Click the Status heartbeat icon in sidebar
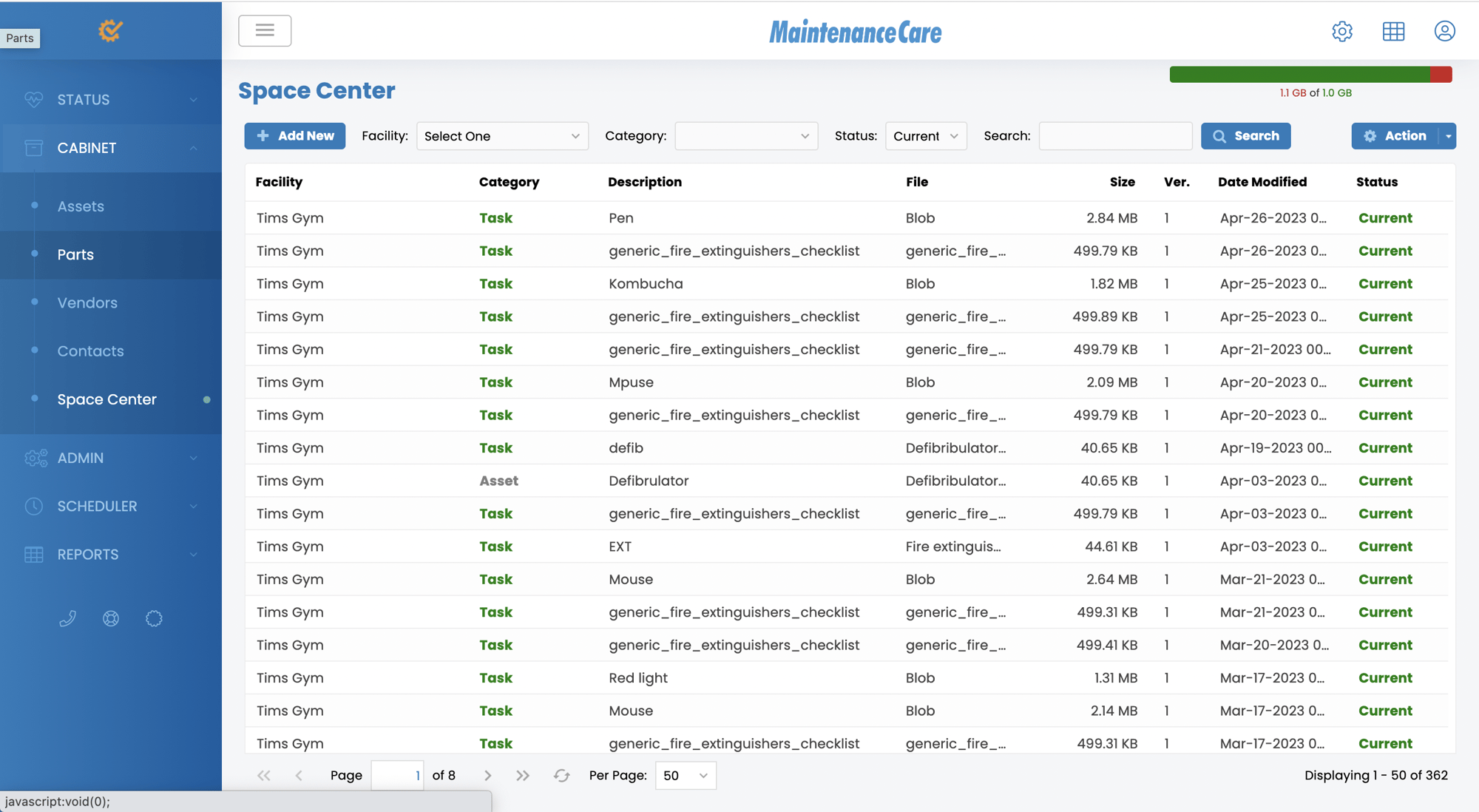The width and height of the screenshot is (1479, 812). click(x=33, y=99)
